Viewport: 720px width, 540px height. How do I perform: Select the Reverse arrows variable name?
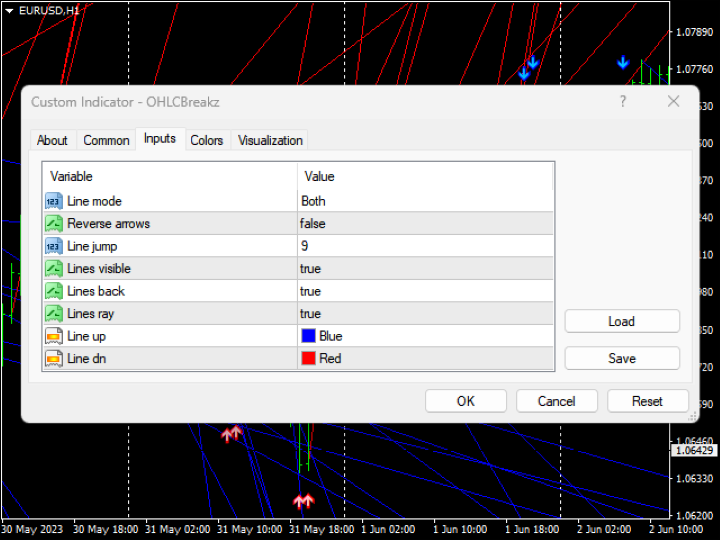point(108,224)
